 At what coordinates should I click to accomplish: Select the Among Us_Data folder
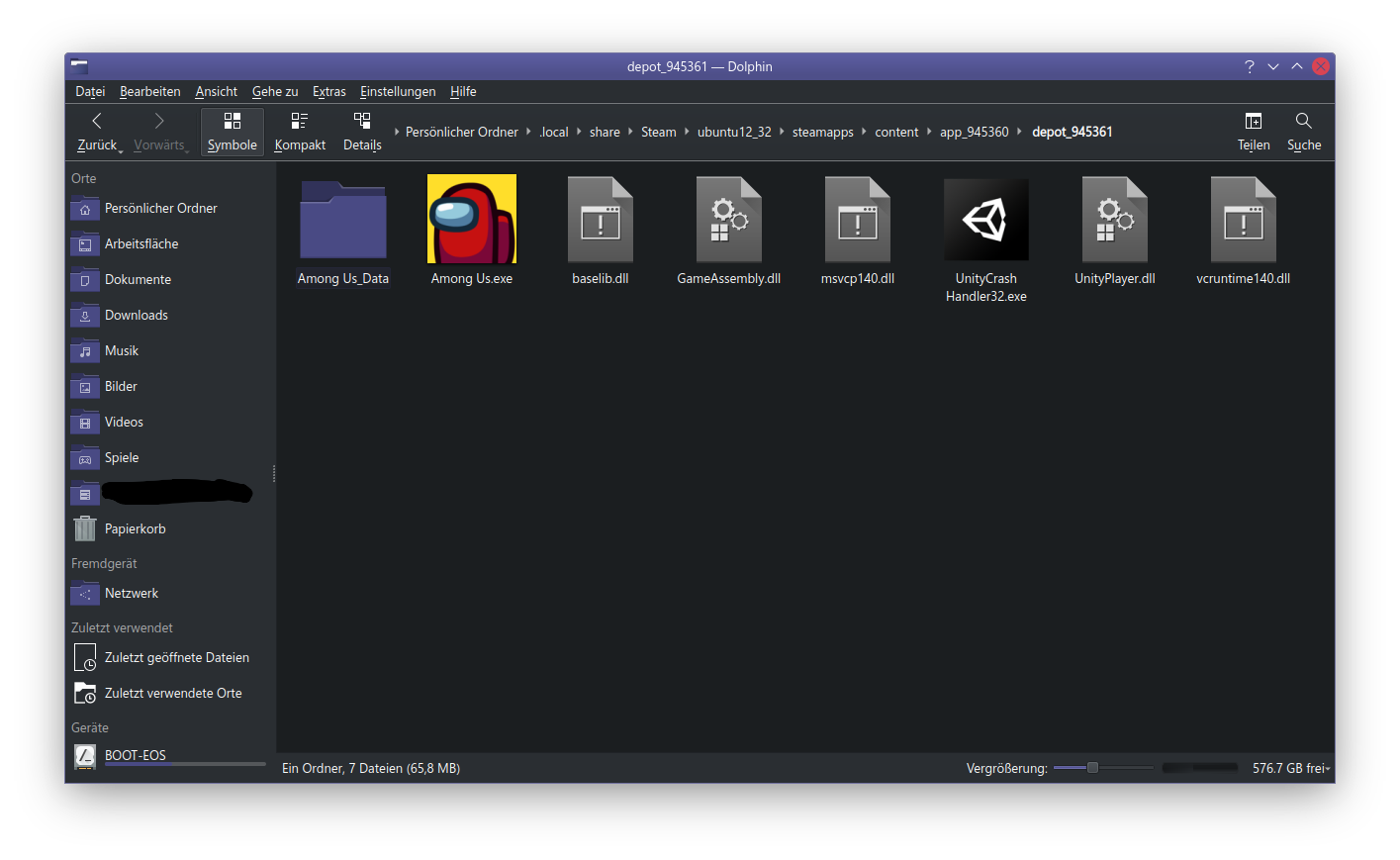(343, 232)
